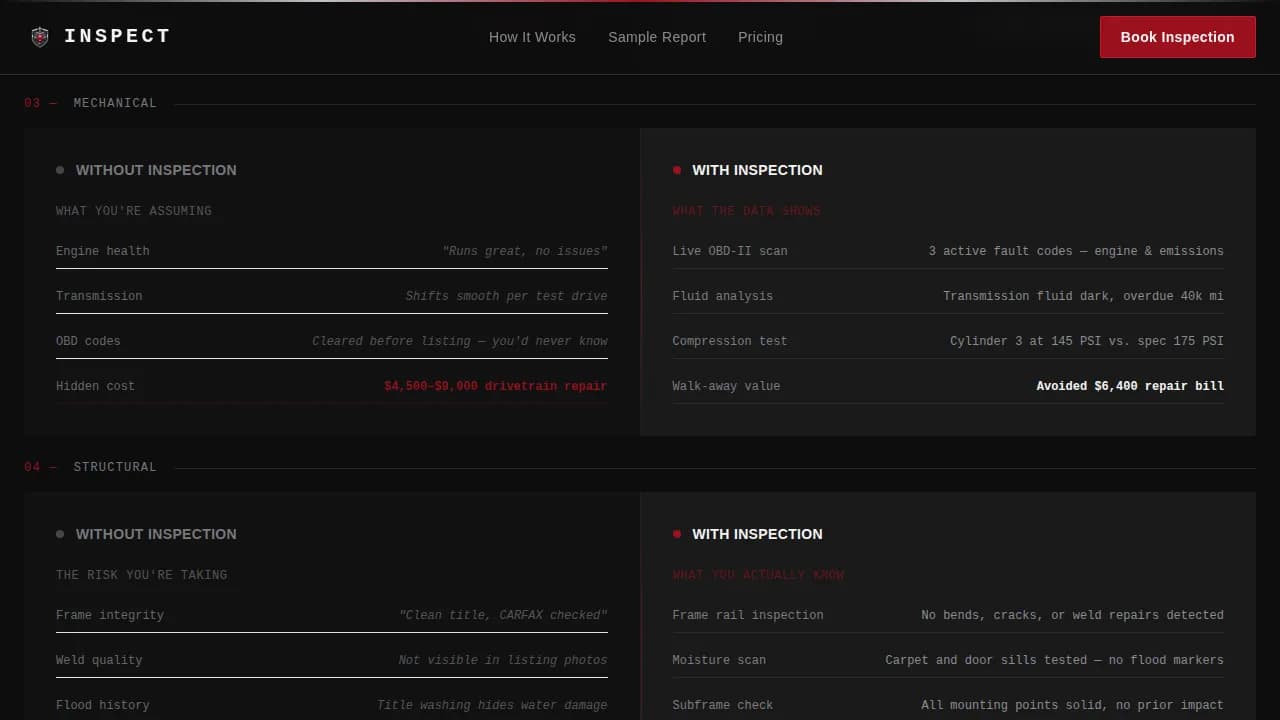Viewport: 1280px width, 720px height.
Task: Click Cylinder 3 at 145 PSI text
Action: [x=1087, y=341]
